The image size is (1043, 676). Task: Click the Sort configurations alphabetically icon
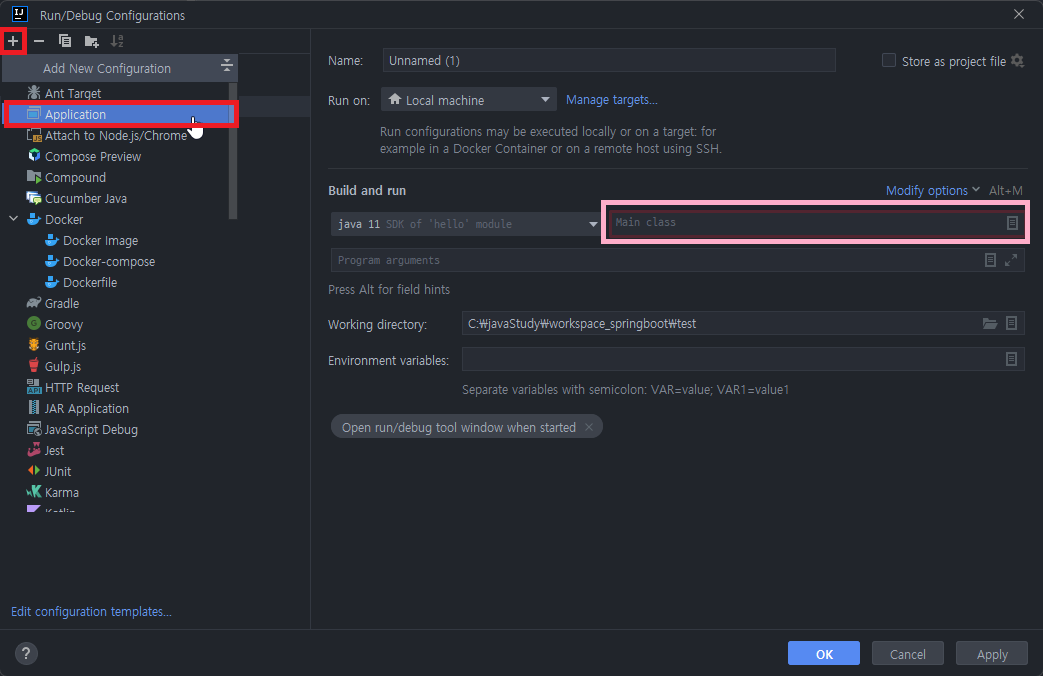(x=117, y=41)
